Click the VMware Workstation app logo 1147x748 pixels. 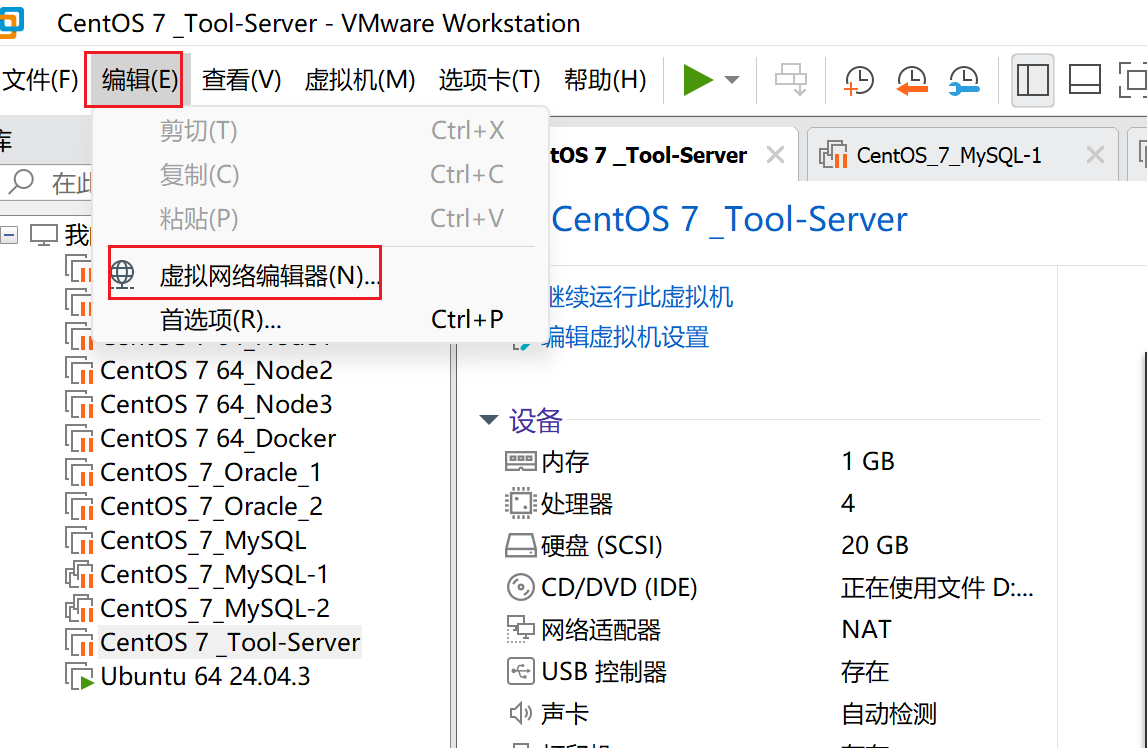(x=11, y=22)
